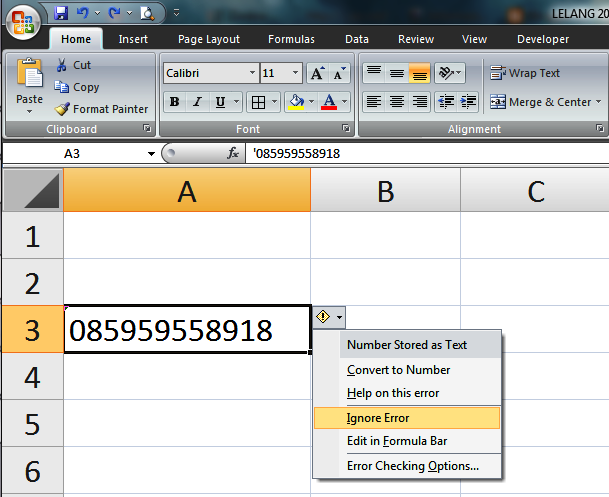This screenshot has height=497, width=609.
Task: Copy the selected cell
Action: (x=77, y=87)
